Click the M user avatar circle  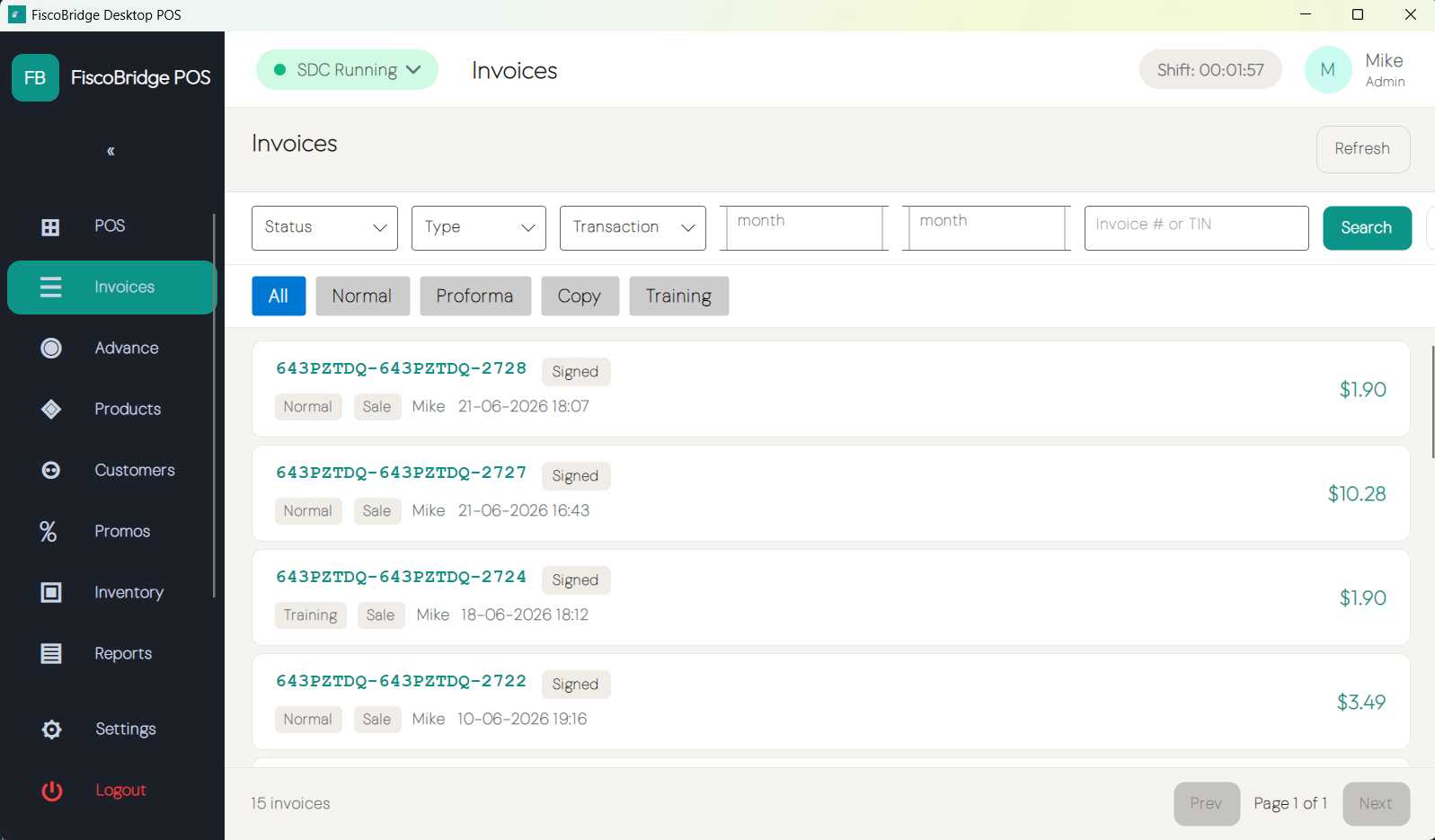click(1328, 70)
